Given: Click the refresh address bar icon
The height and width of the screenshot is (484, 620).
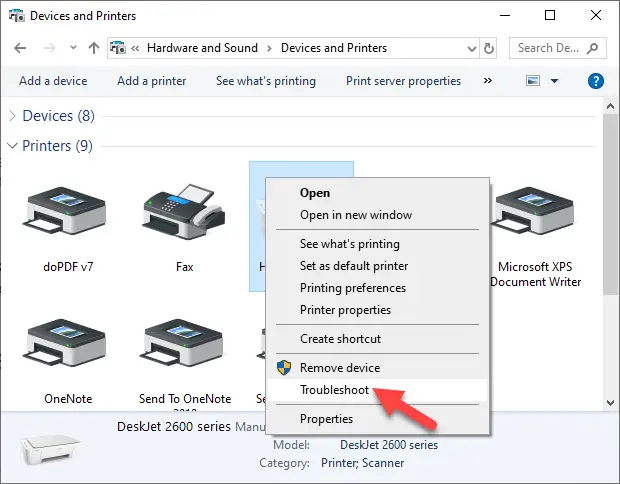Looking at the screenshot, I should pyautogui.click(x=489, y=48).
